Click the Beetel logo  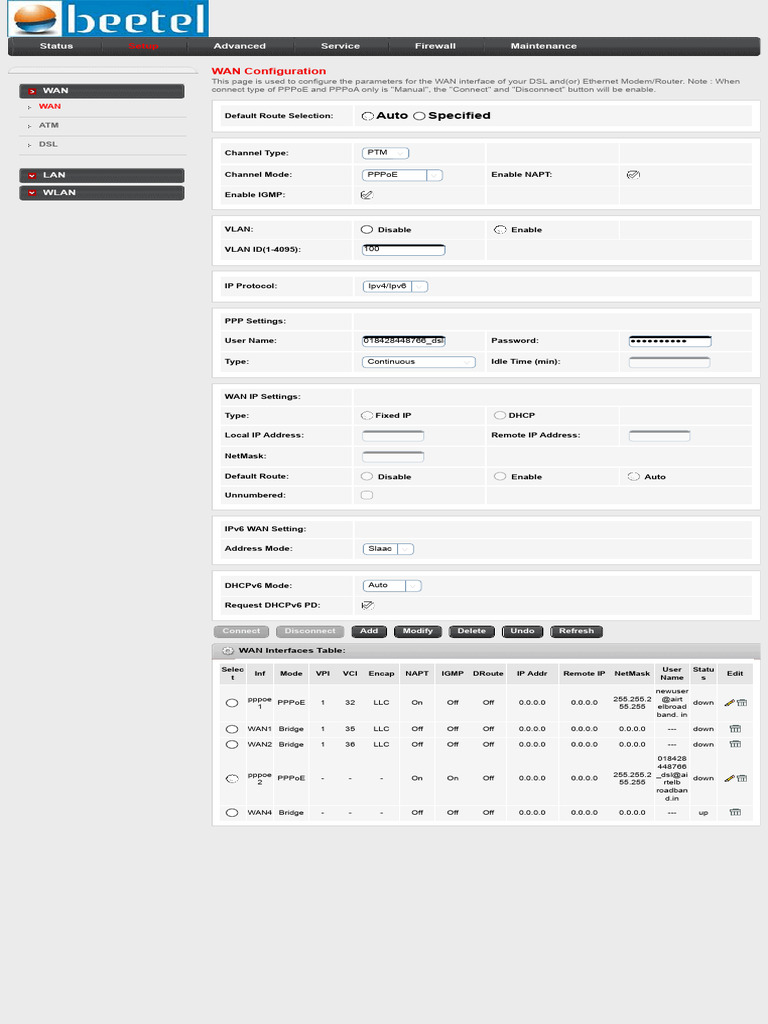[x=108, y=18]
